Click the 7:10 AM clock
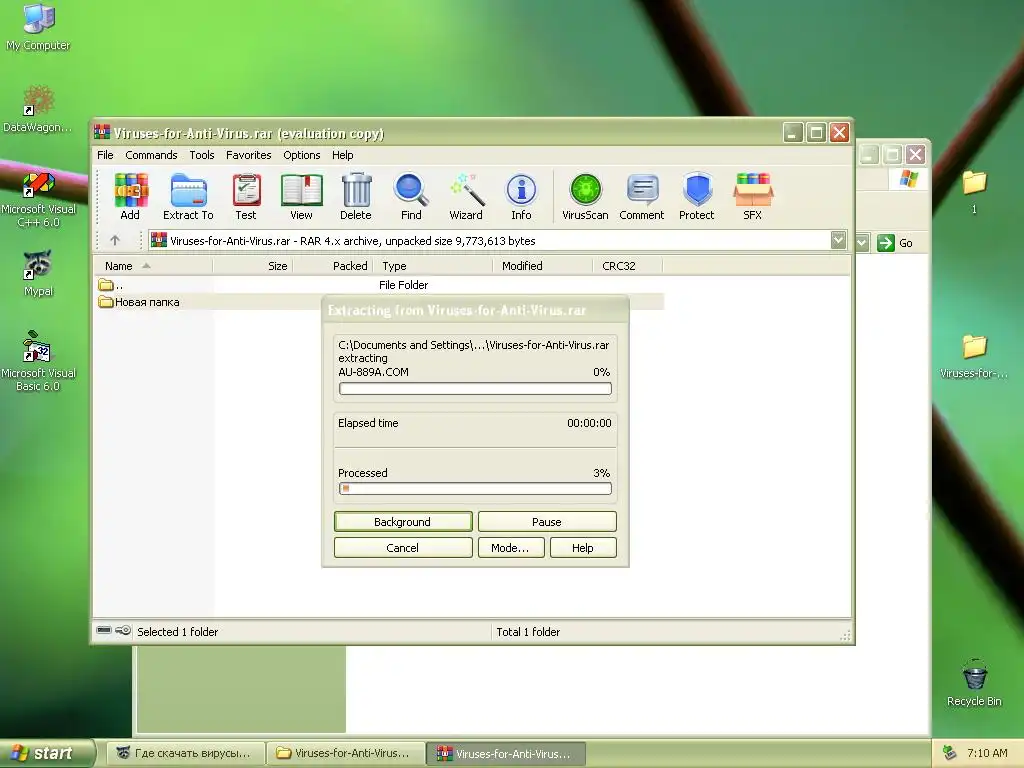Viewport: 1024px width, 768px height. click(x=987, y=753)
